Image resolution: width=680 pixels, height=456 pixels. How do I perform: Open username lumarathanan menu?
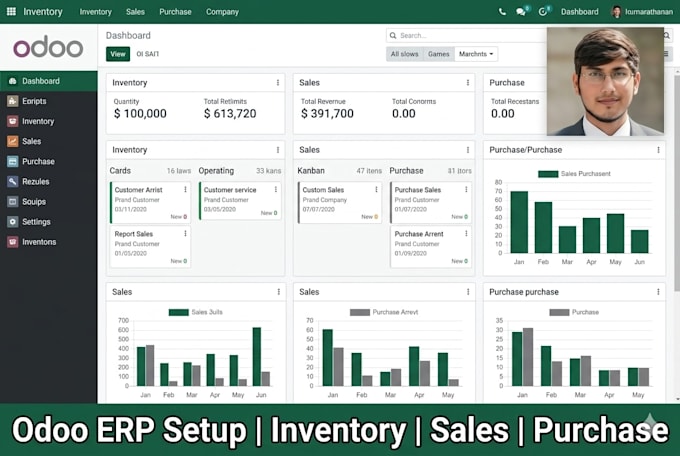click(x=649, y=12)
